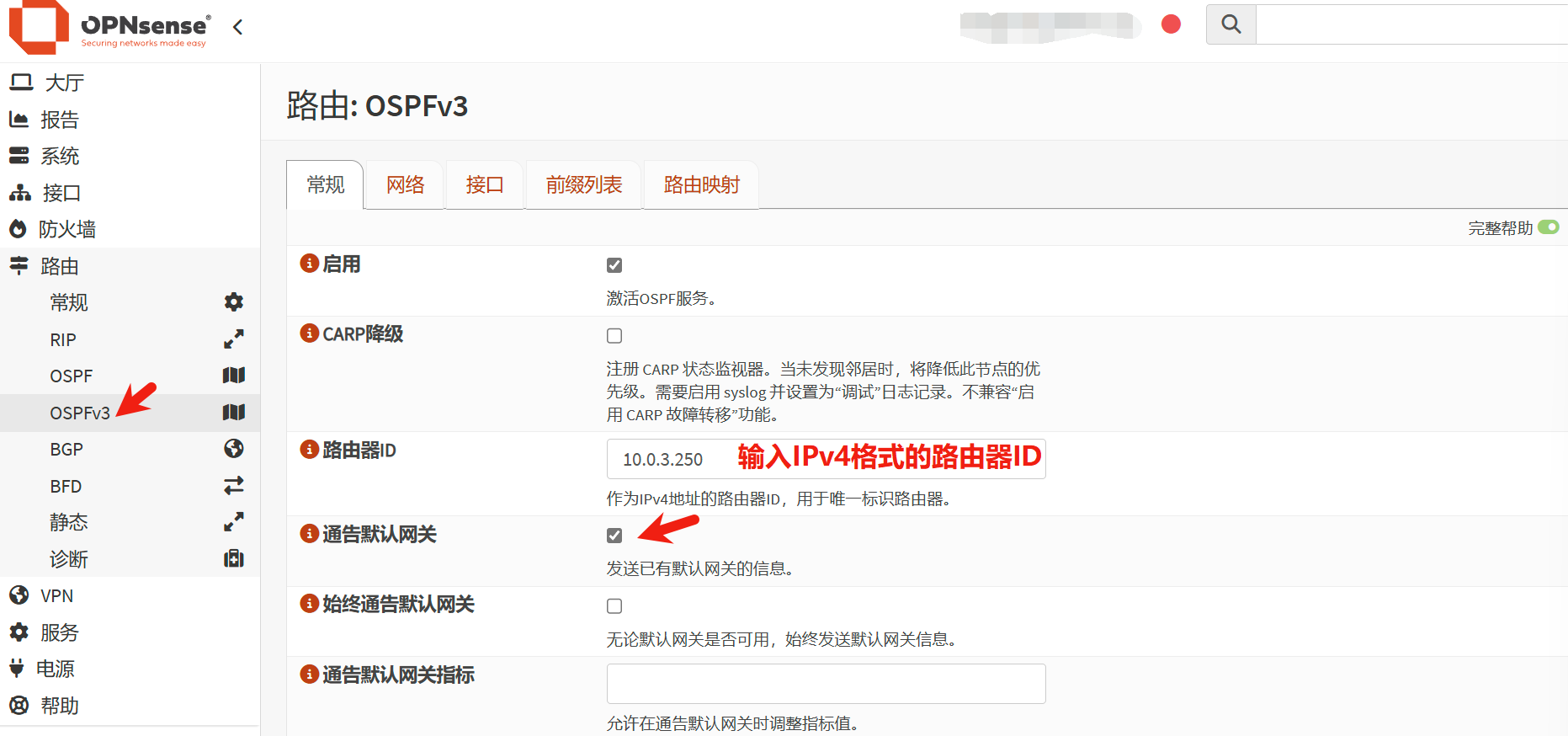Image resolution: width=1568 pixels, height=736 pixels.
Task: Enable the CARP降级 checkbox
Action: (614, 336)
